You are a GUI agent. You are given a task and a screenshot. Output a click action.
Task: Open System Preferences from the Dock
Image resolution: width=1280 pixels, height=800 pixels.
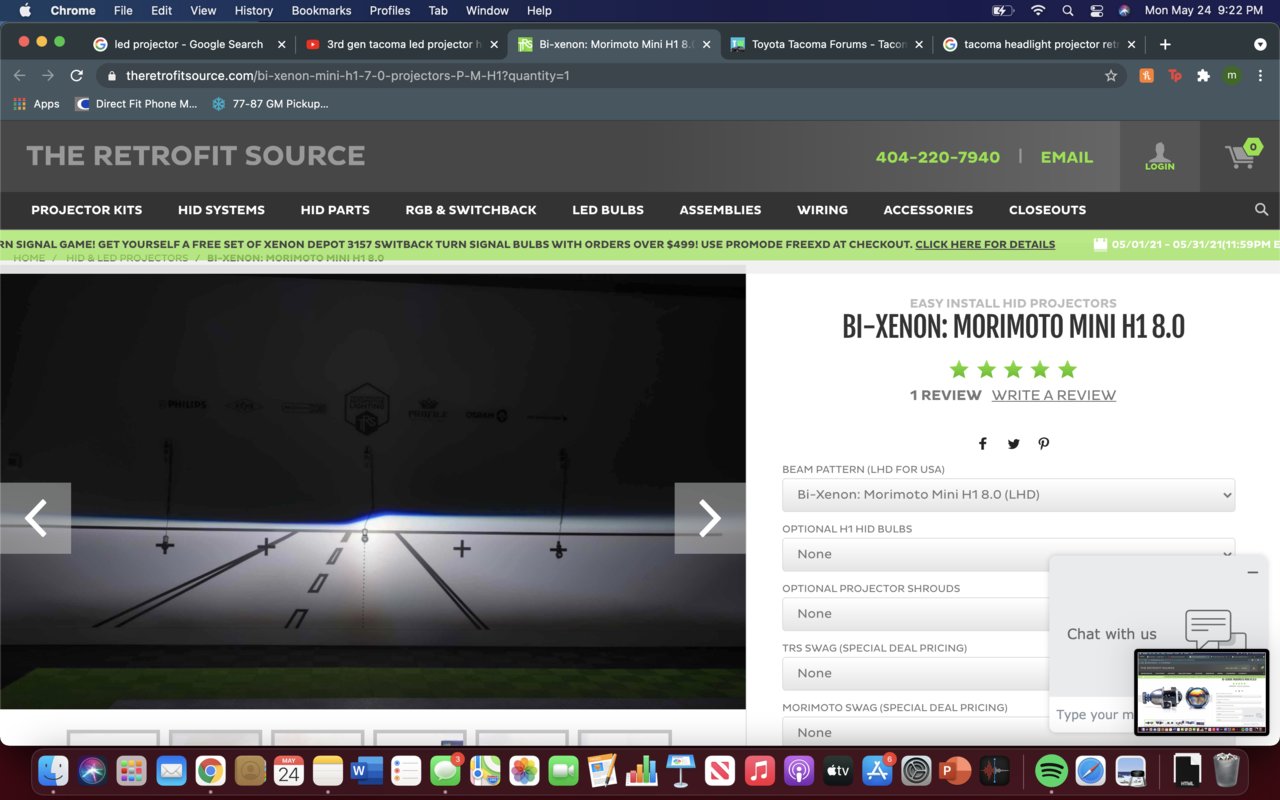pyautogui.click(x=916, y=771)
